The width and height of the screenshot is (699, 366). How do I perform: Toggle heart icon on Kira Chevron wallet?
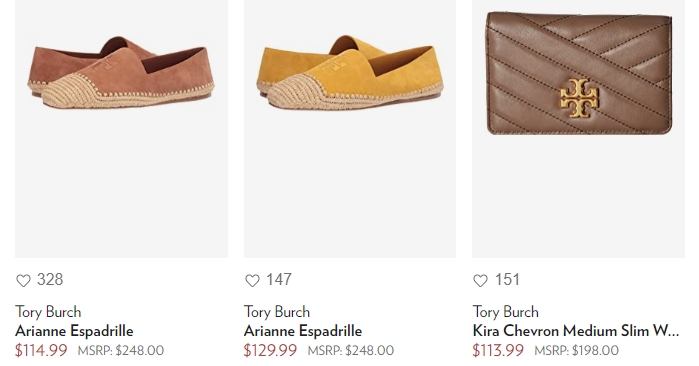(x=480, y=280)
